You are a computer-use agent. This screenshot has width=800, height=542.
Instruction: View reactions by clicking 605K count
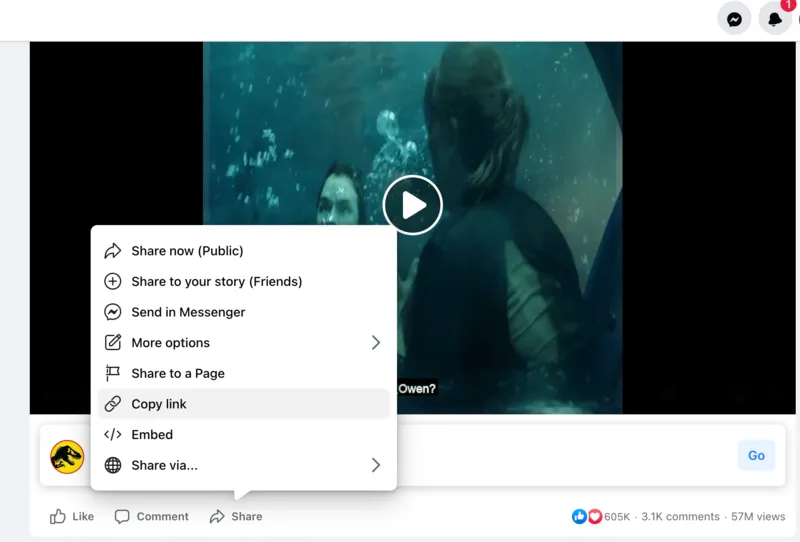[x=616, y=517]
